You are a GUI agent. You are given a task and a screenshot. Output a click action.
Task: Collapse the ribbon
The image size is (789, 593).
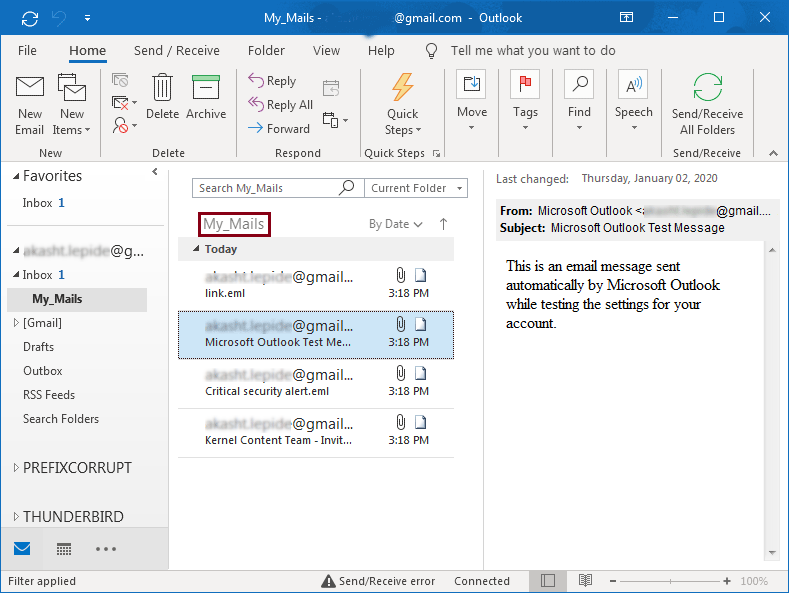773,153
